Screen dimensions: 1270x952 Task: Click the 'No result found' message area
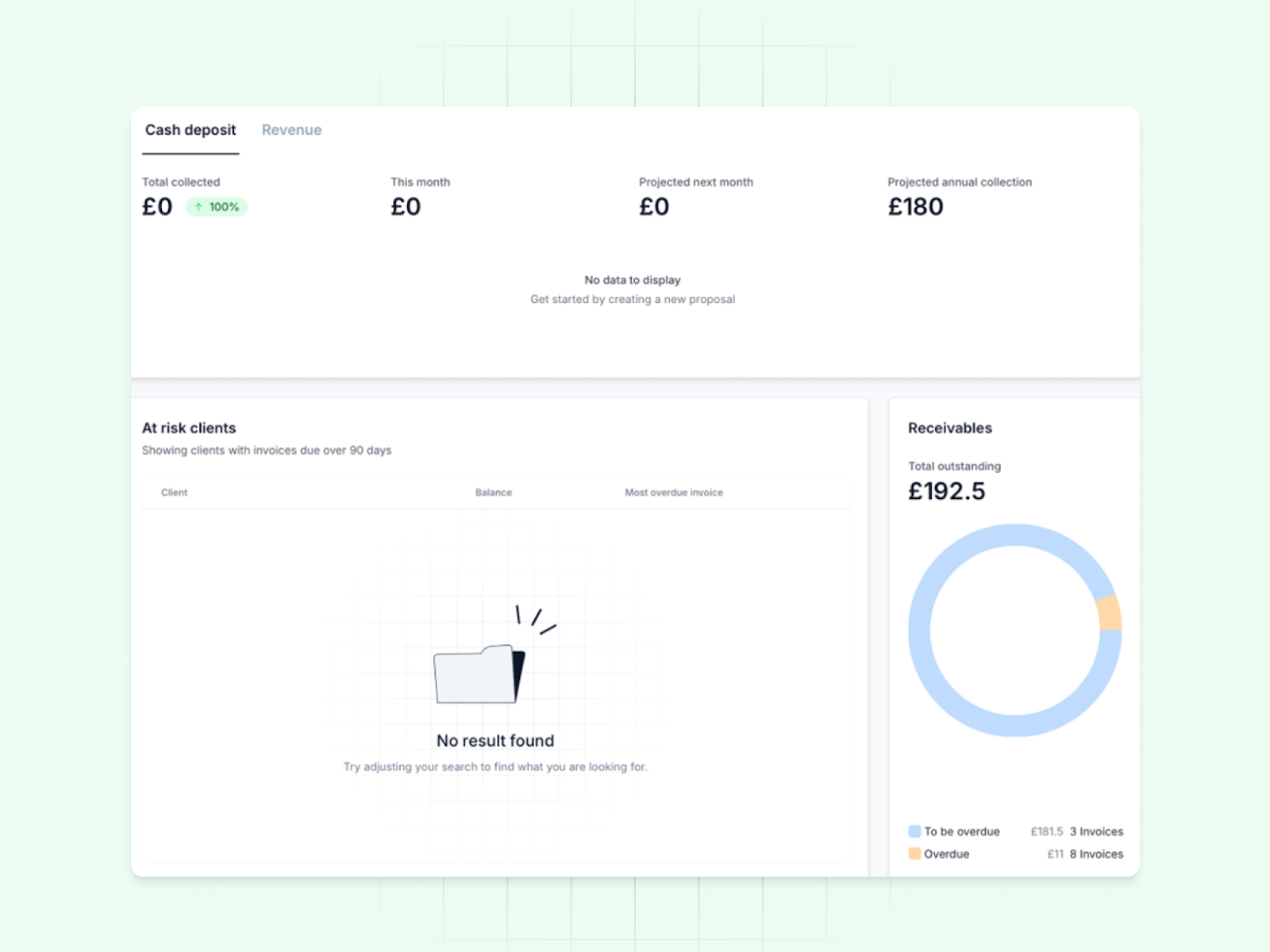(x=495, y=740)
